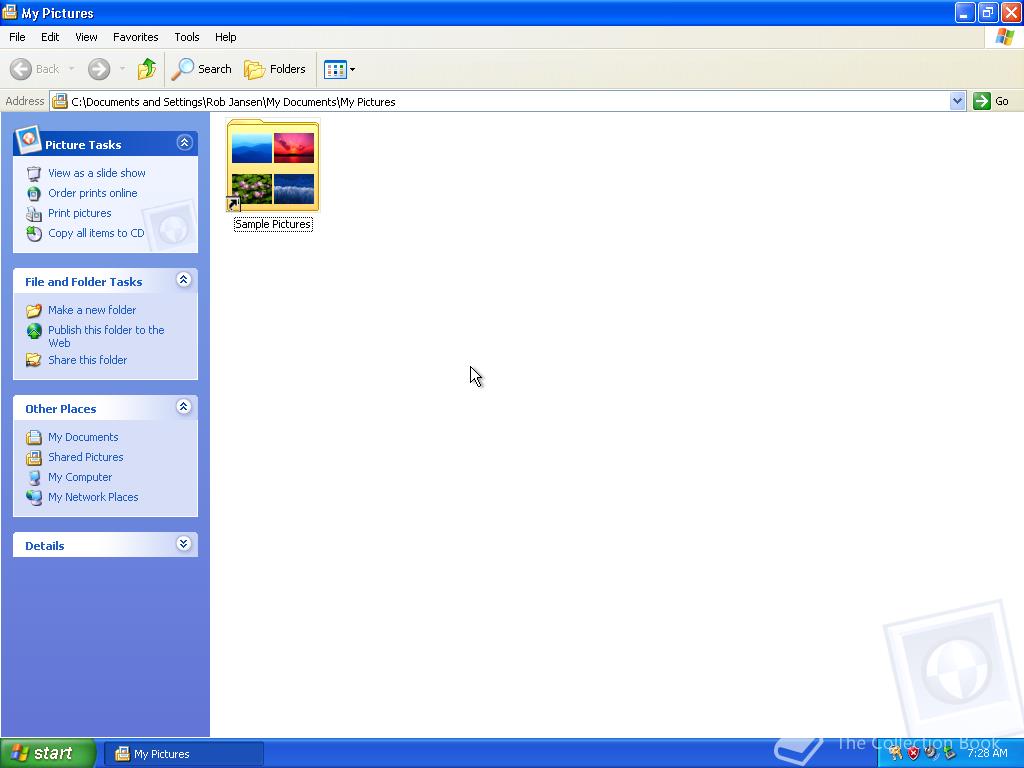Viewport: 1024px width, 768px height.
Task: Click the taskbar clock showing 7:28 AM
Action: coord(987,753)
